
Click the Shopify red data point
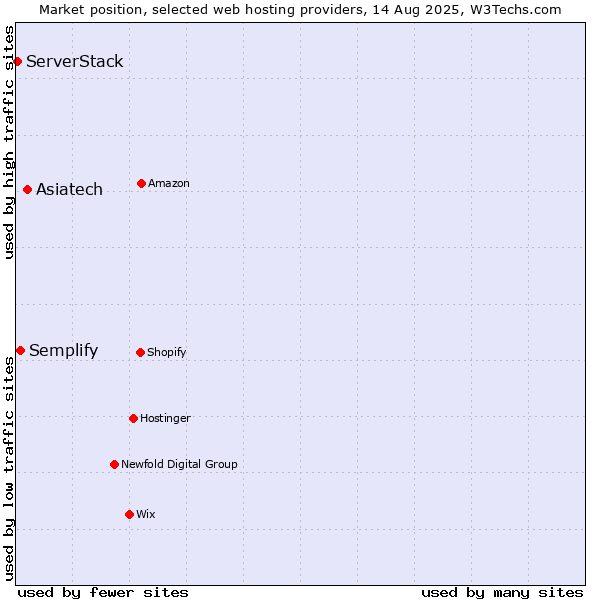140,352
